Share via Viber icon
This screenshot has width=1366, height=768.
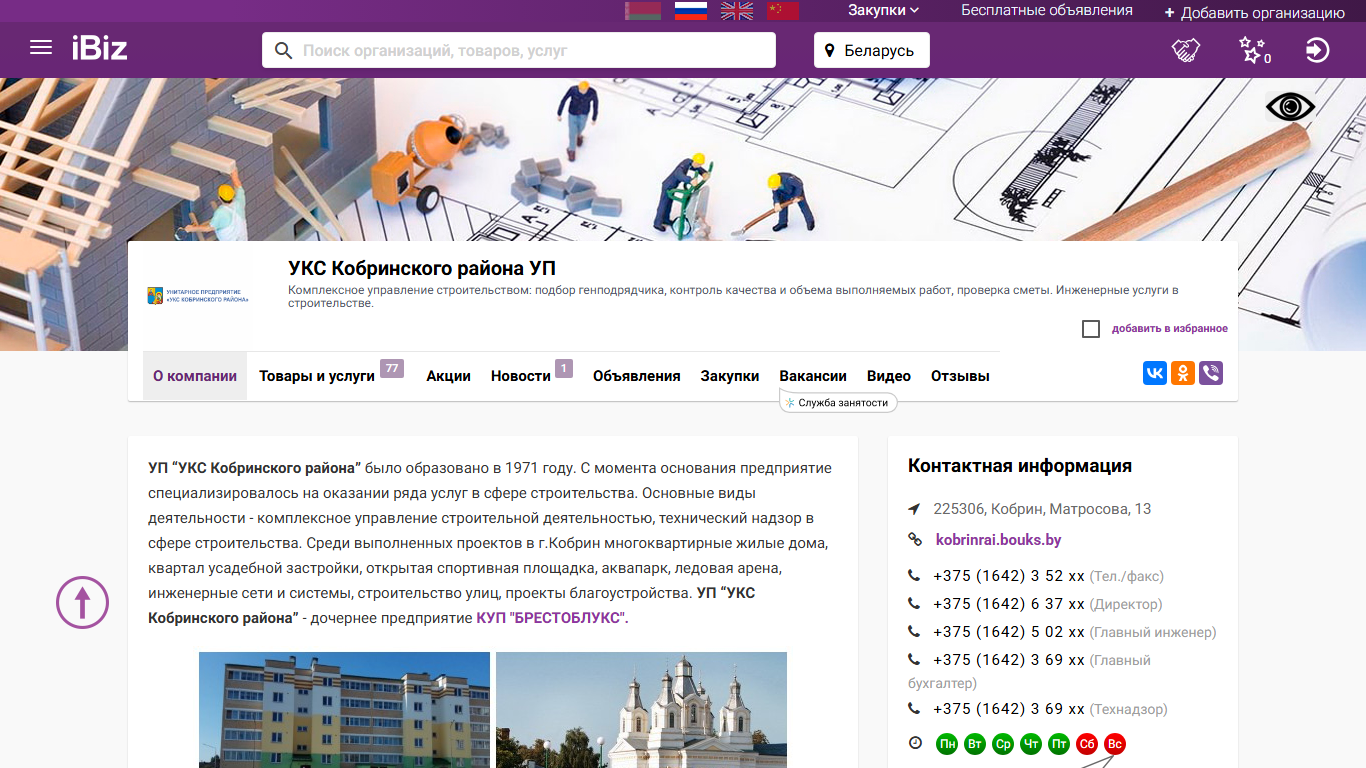click(x=1211, y=373)
